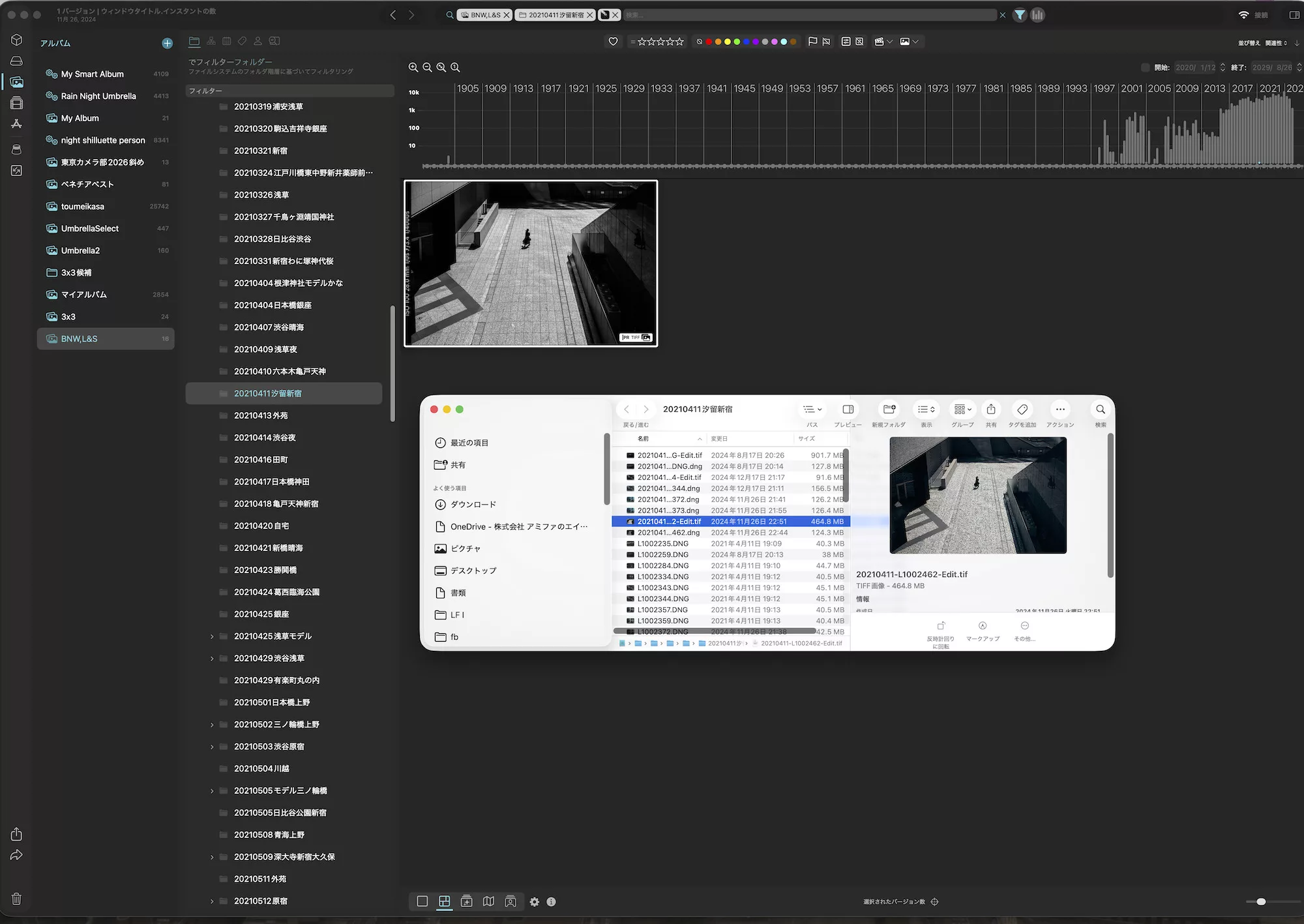
Task: Click the filter funnel icon in top bar
Action: point(1020,14)
